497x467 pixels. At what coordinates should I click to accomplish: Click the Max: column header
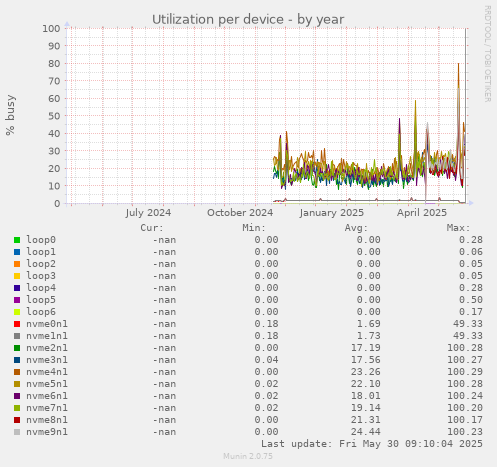click(x=458, y=228)
